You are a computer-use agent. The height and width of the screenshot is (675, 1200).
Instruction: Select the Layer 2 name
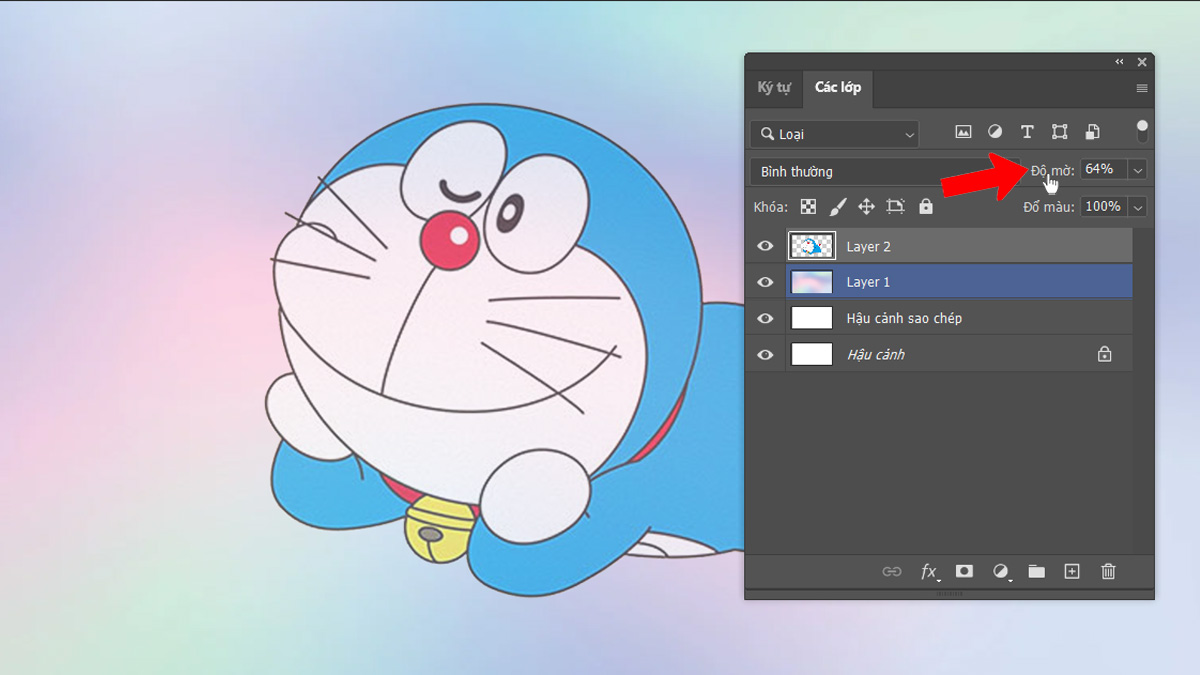(x=868, y=246)
